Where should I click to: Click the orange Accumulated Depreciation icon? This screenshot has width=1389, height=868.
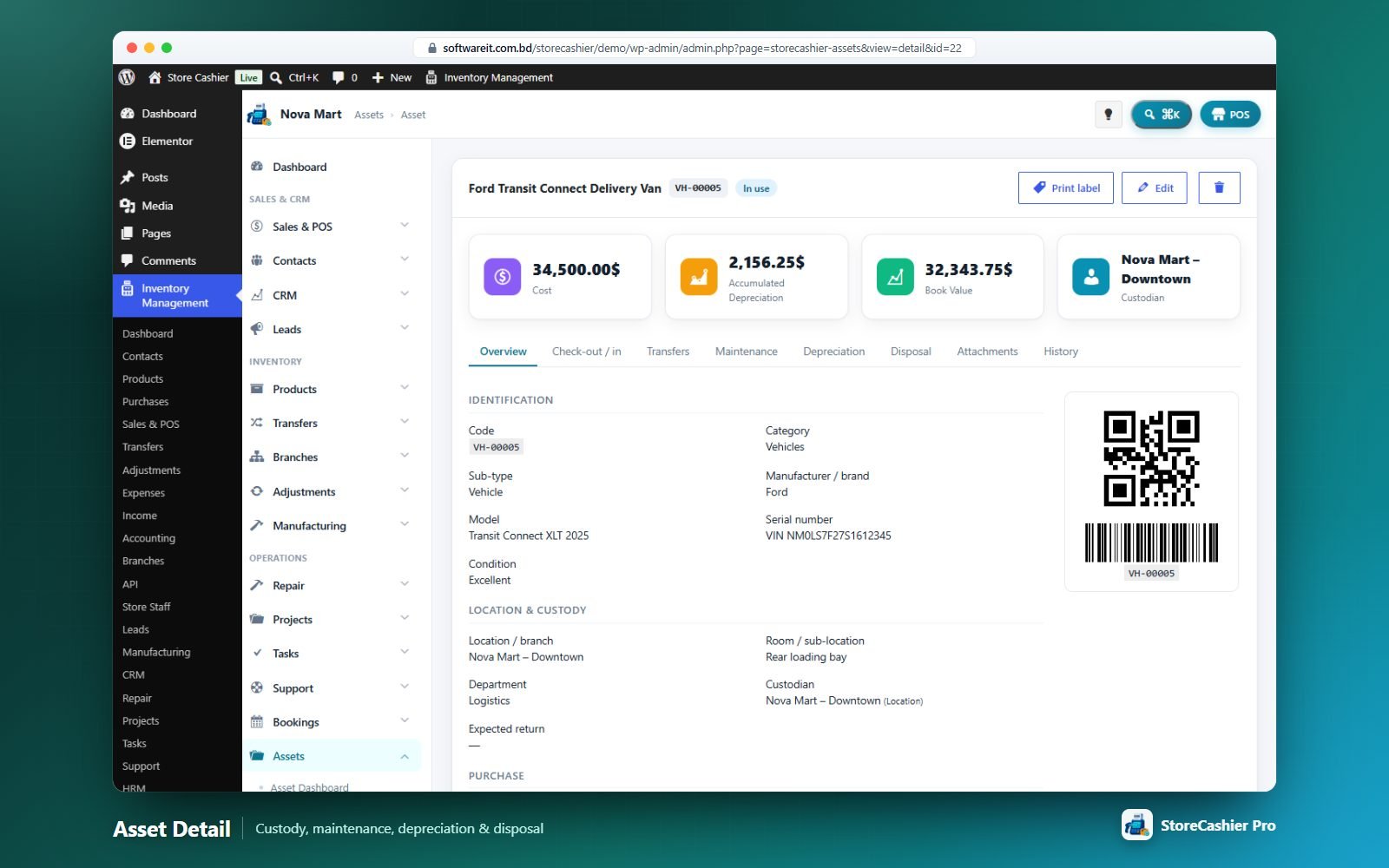tap(699, 277)
